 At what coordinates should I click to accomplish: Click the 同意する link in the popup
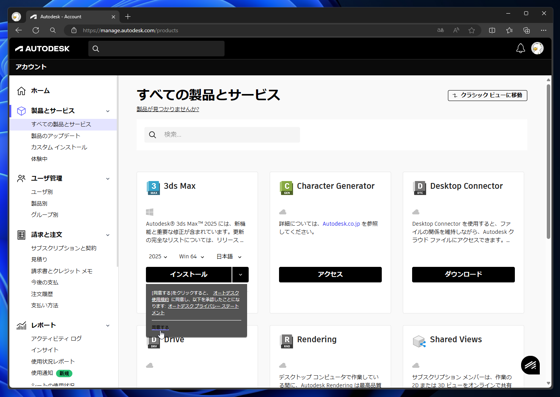[160, 327]
